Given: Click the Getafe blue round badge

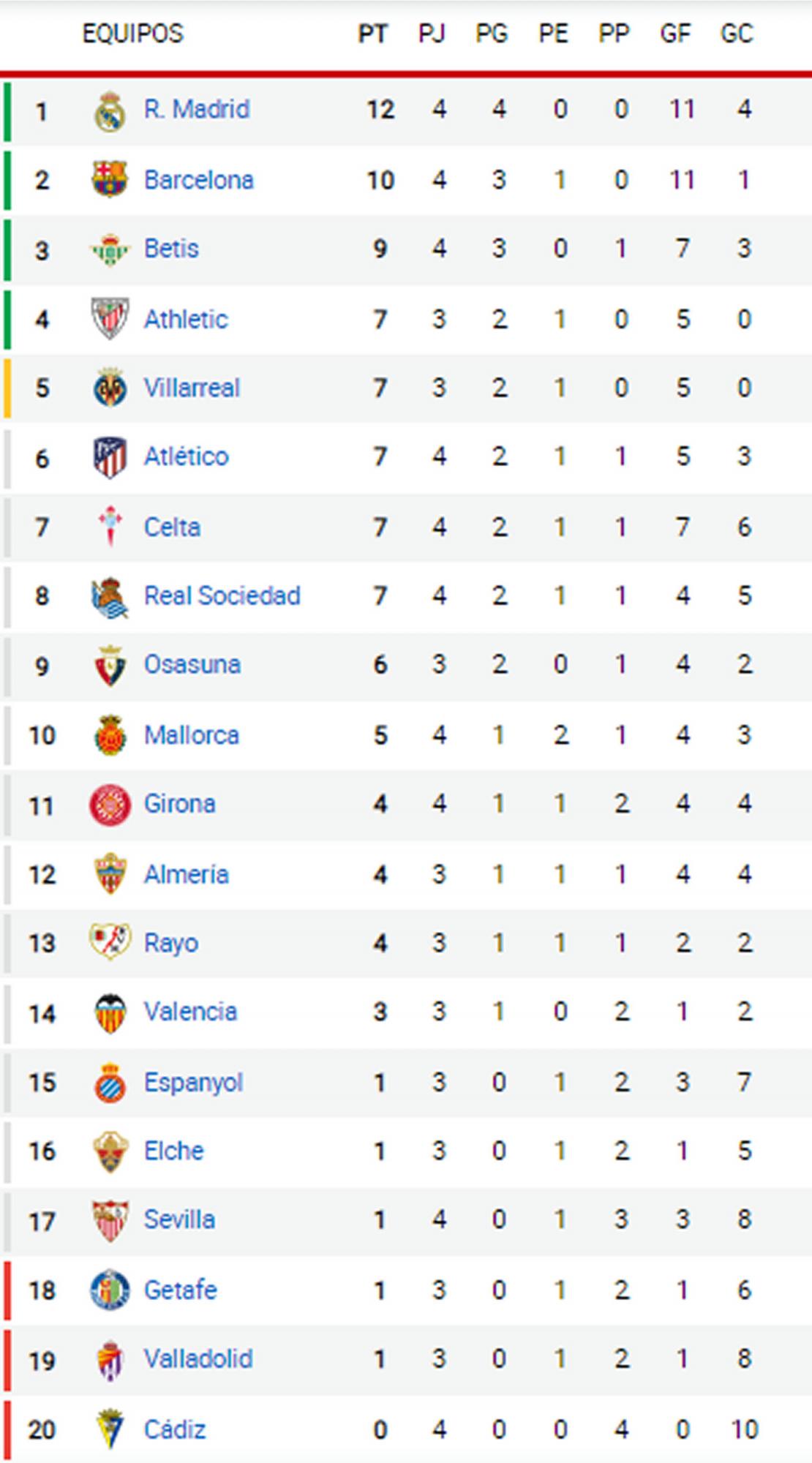Looking at the screenshot, I should point(110,1290).
